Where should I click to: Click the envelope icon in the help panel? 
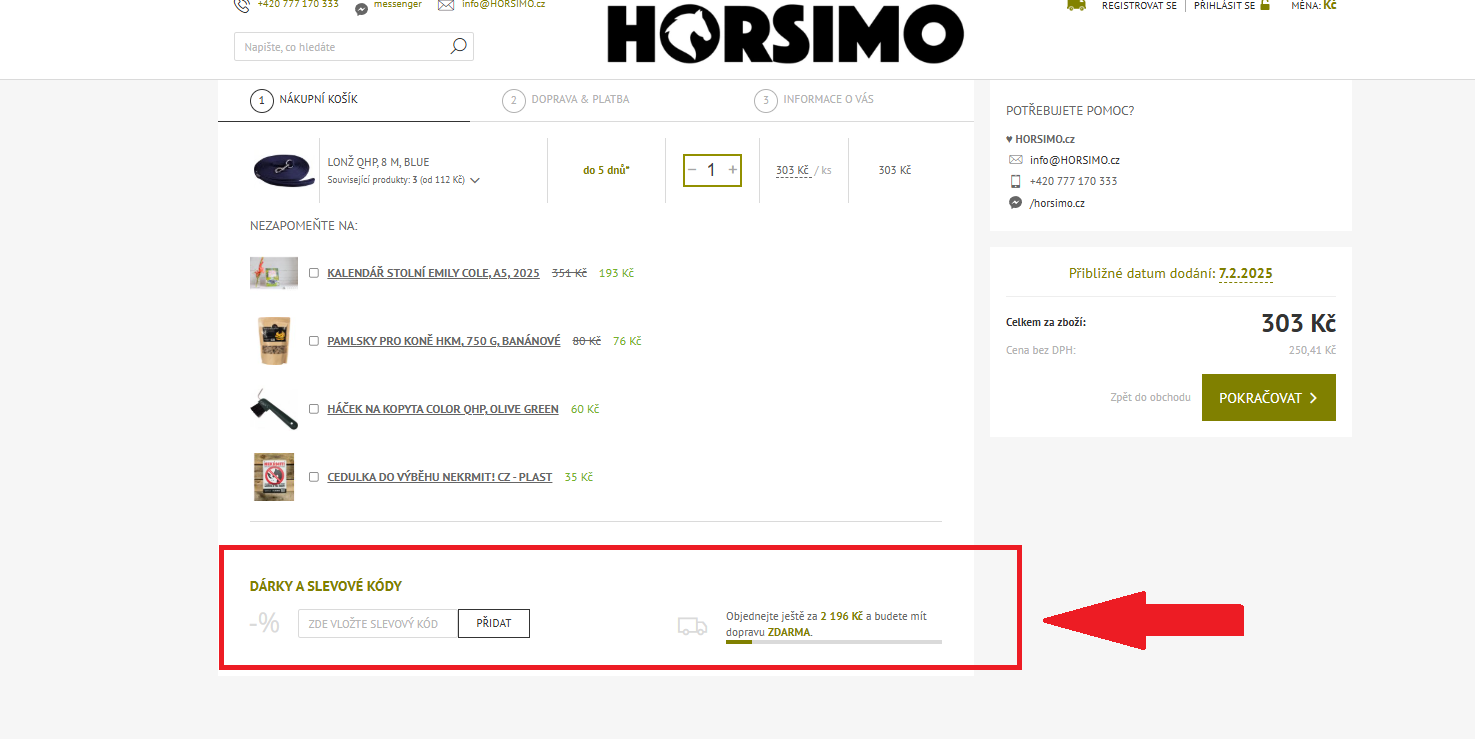pos(1016,160)
